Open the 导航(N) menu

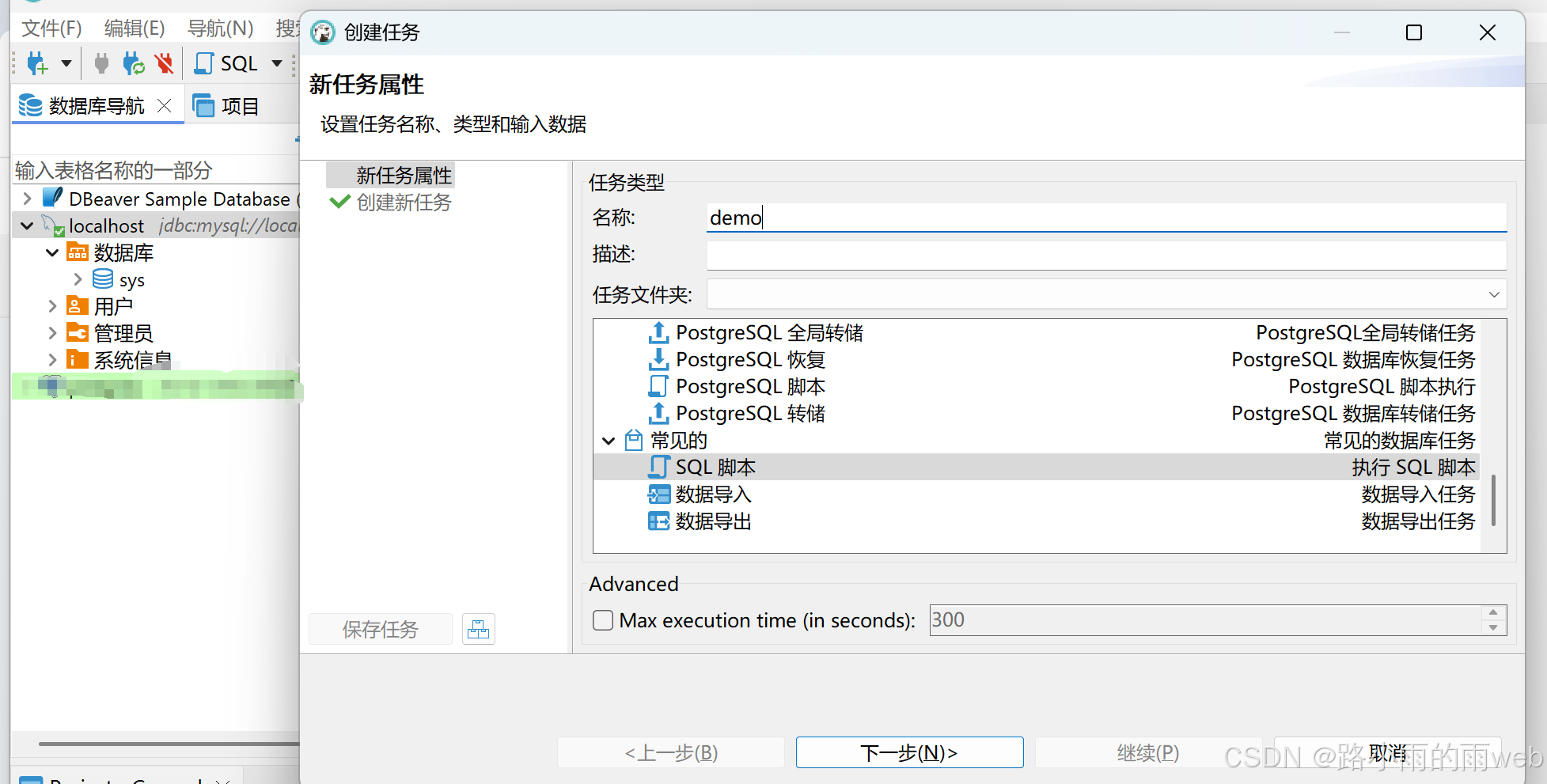point(220,28)
